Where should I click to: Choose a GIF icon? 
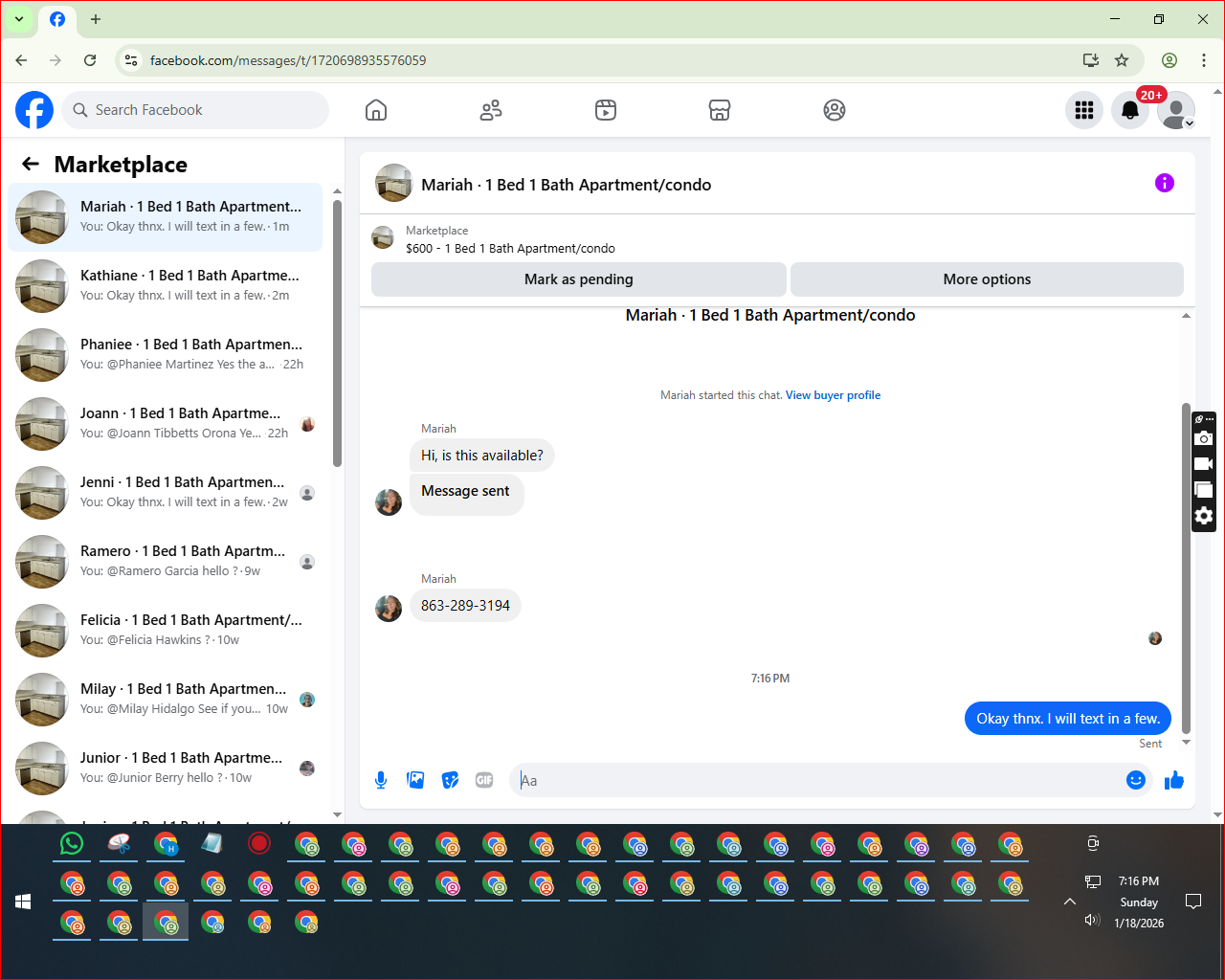coord(484,780)
